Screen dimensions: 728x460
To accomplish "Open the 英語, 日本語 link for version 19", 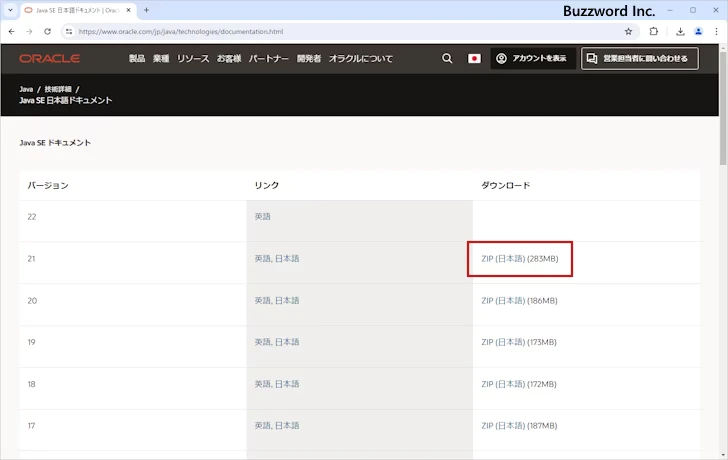I will pos(277,342).
